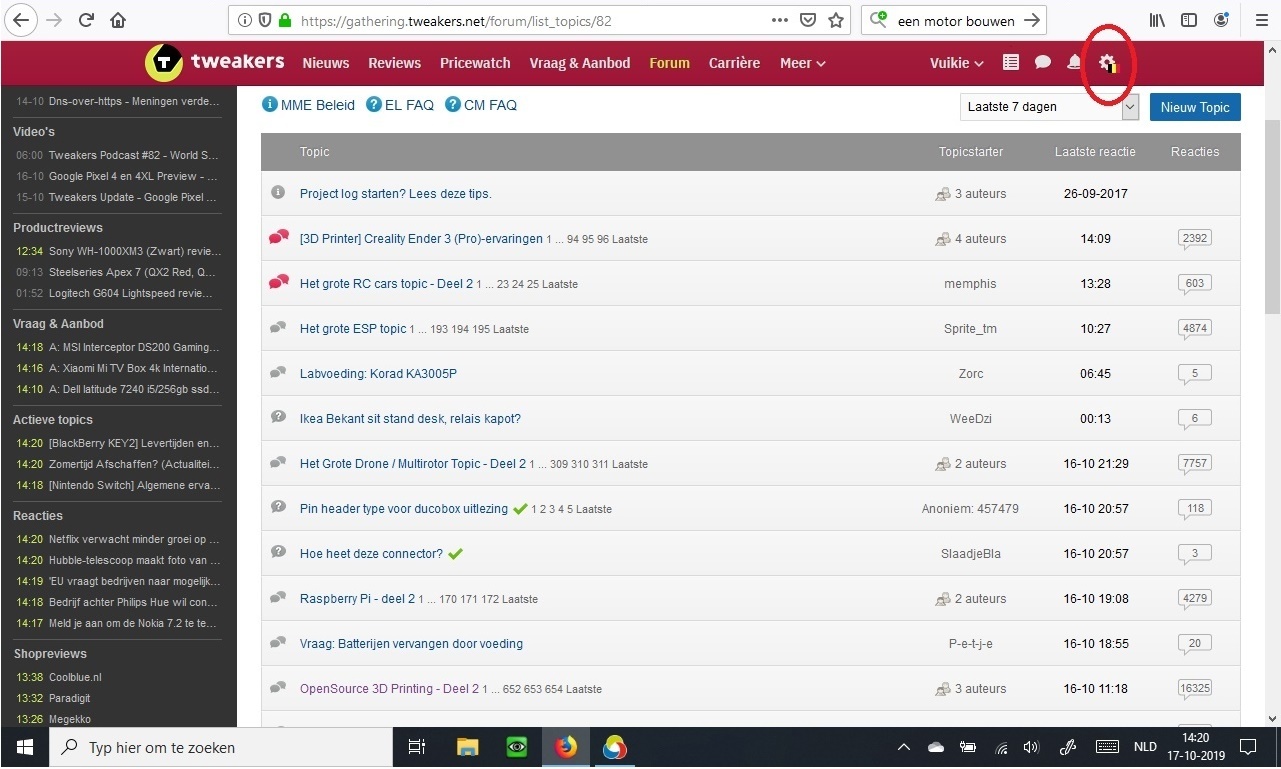Click the 16325 reactions count
Screen dimensions: 1281x769
pyautogui.click(x=1195, y=689)
